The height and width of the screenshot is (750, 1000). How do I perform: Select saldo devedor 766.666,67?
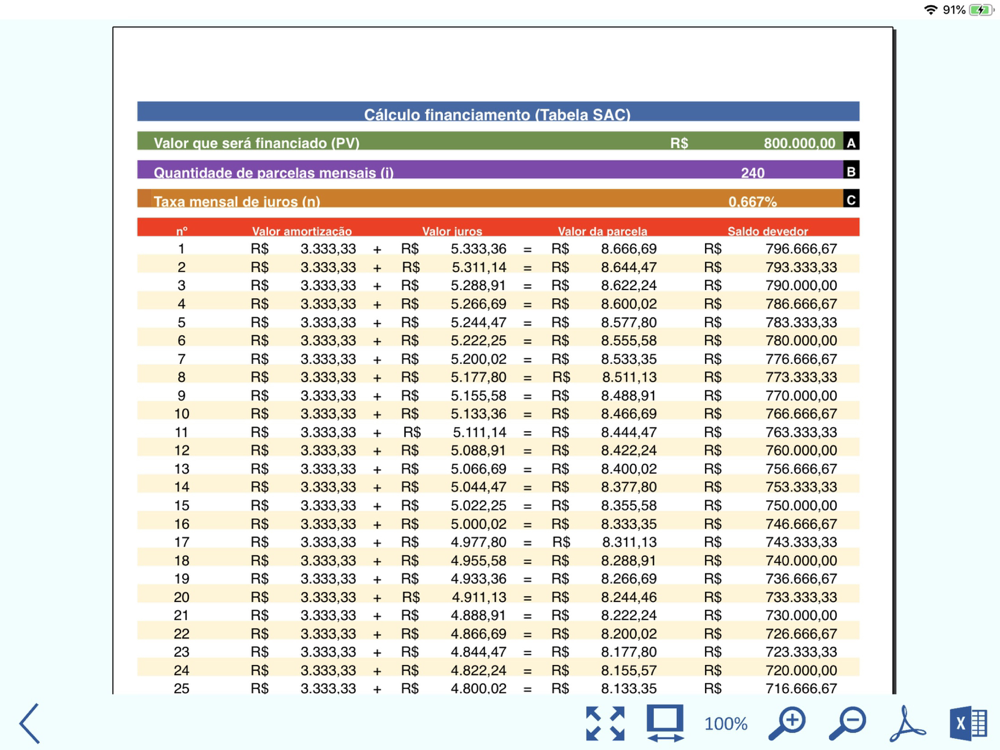pos(801,413)
